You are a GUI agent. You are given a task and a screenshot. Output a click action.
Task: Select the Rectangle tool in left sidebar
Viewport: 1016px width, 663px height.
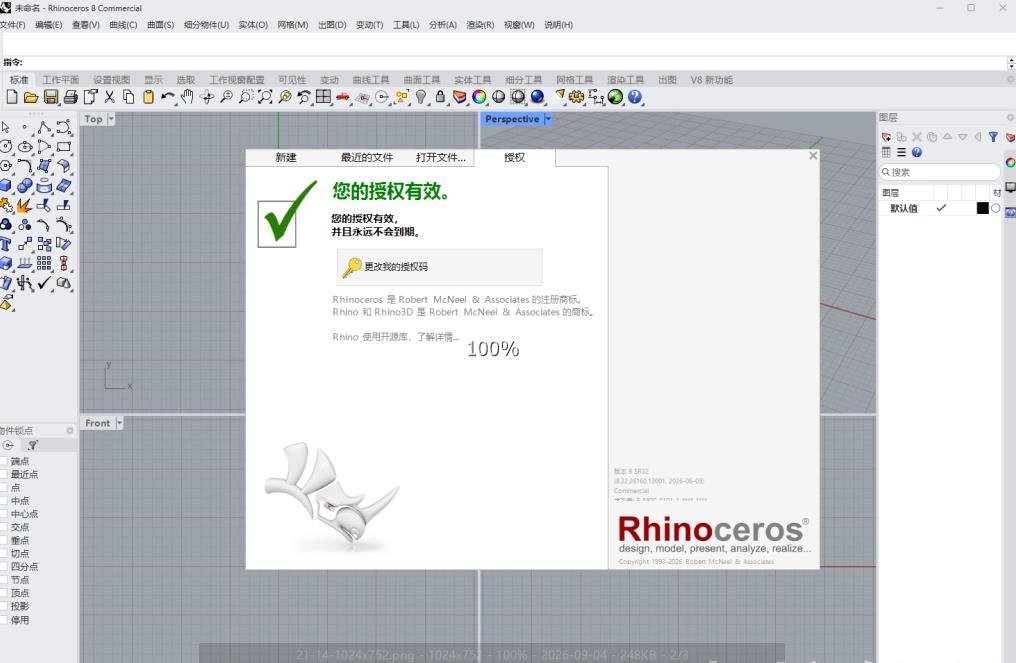(64, 147)
